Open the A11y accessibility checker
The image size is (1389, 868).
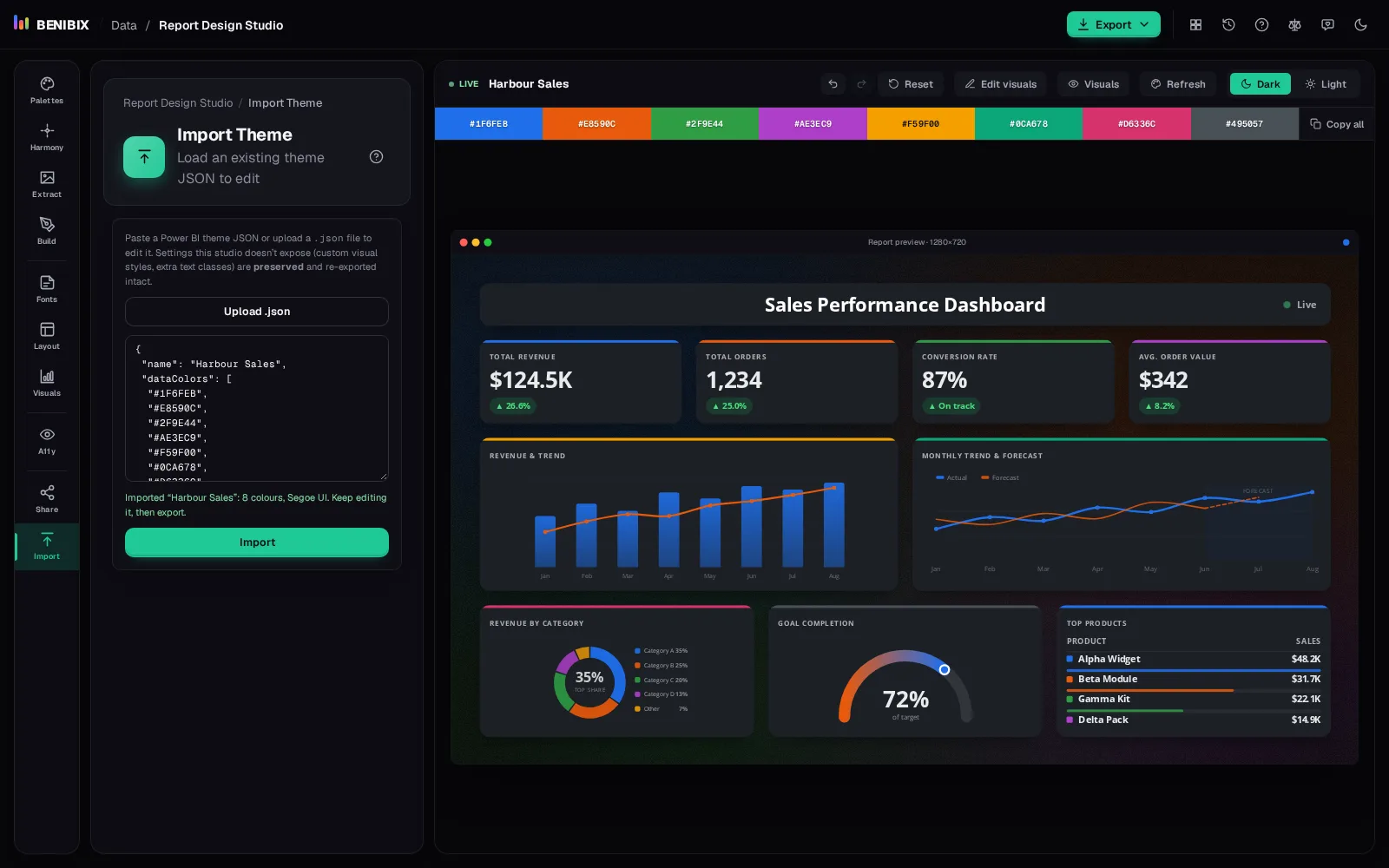tap(47, 441)
